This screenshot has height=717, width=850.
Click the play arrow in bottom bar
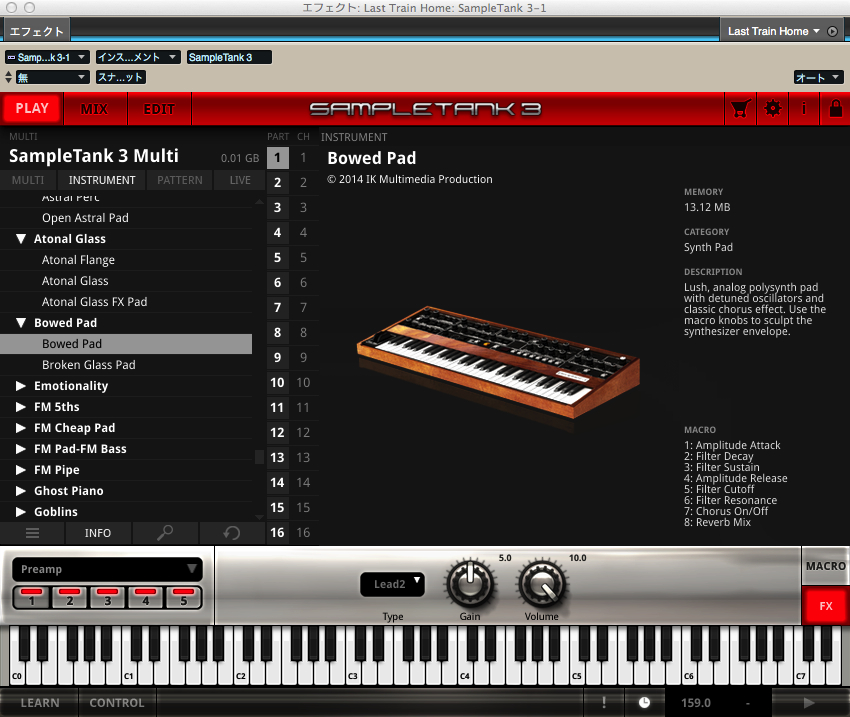pos(809,703)
